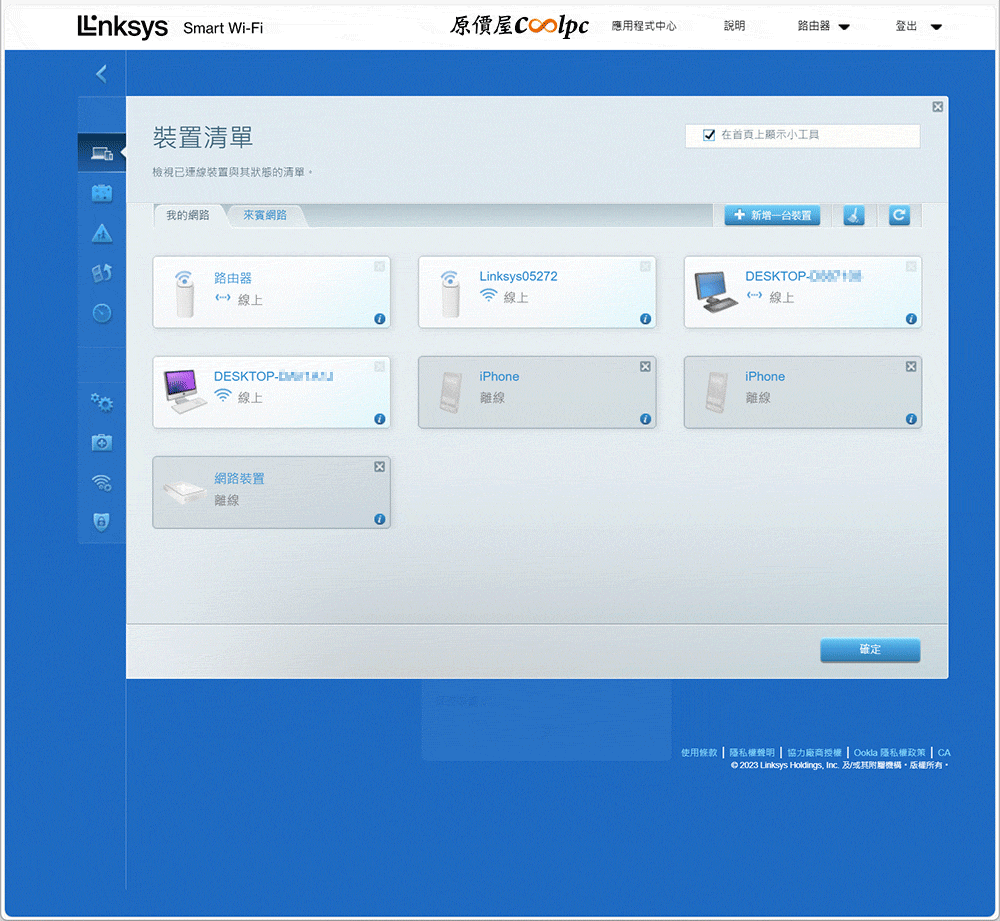Open Parental Controls warning-triangle sidebar icon
1000x921 pixels.
pyautogui.click(x=101, y=233)
